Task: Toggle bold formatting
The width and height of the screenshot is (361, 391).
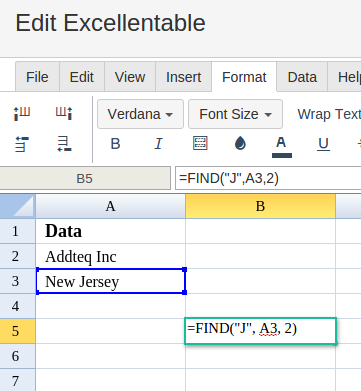Action: click(x=115, y=144)
